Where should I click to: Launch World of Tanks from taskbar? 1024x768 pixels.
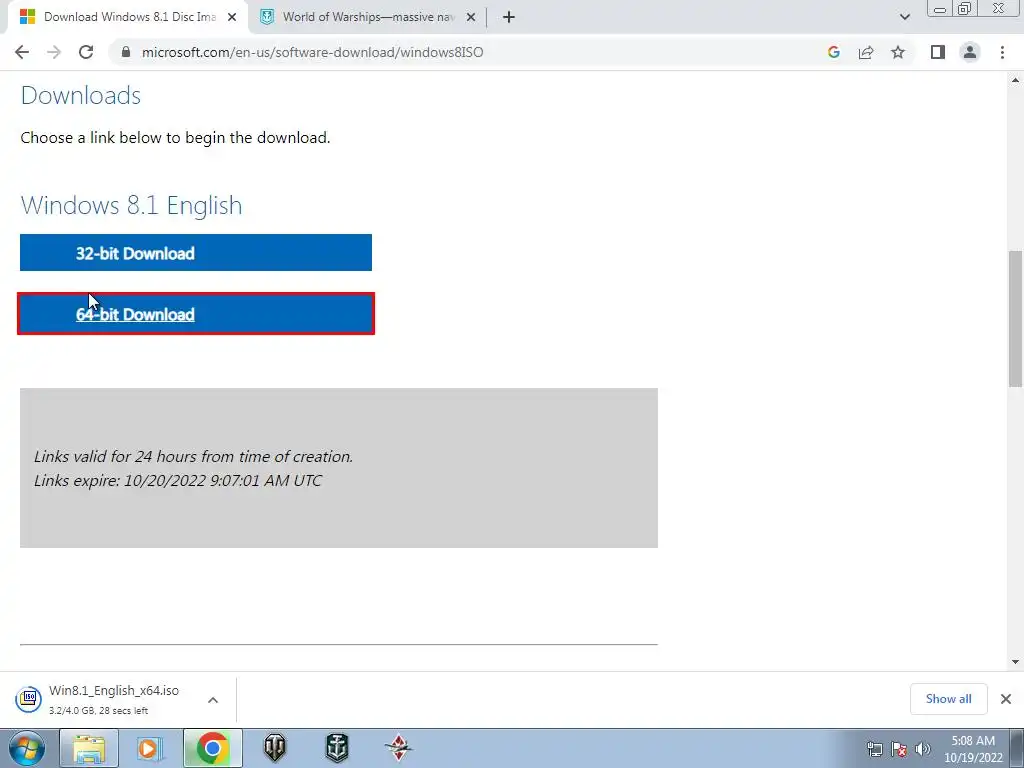coord(274,748)
